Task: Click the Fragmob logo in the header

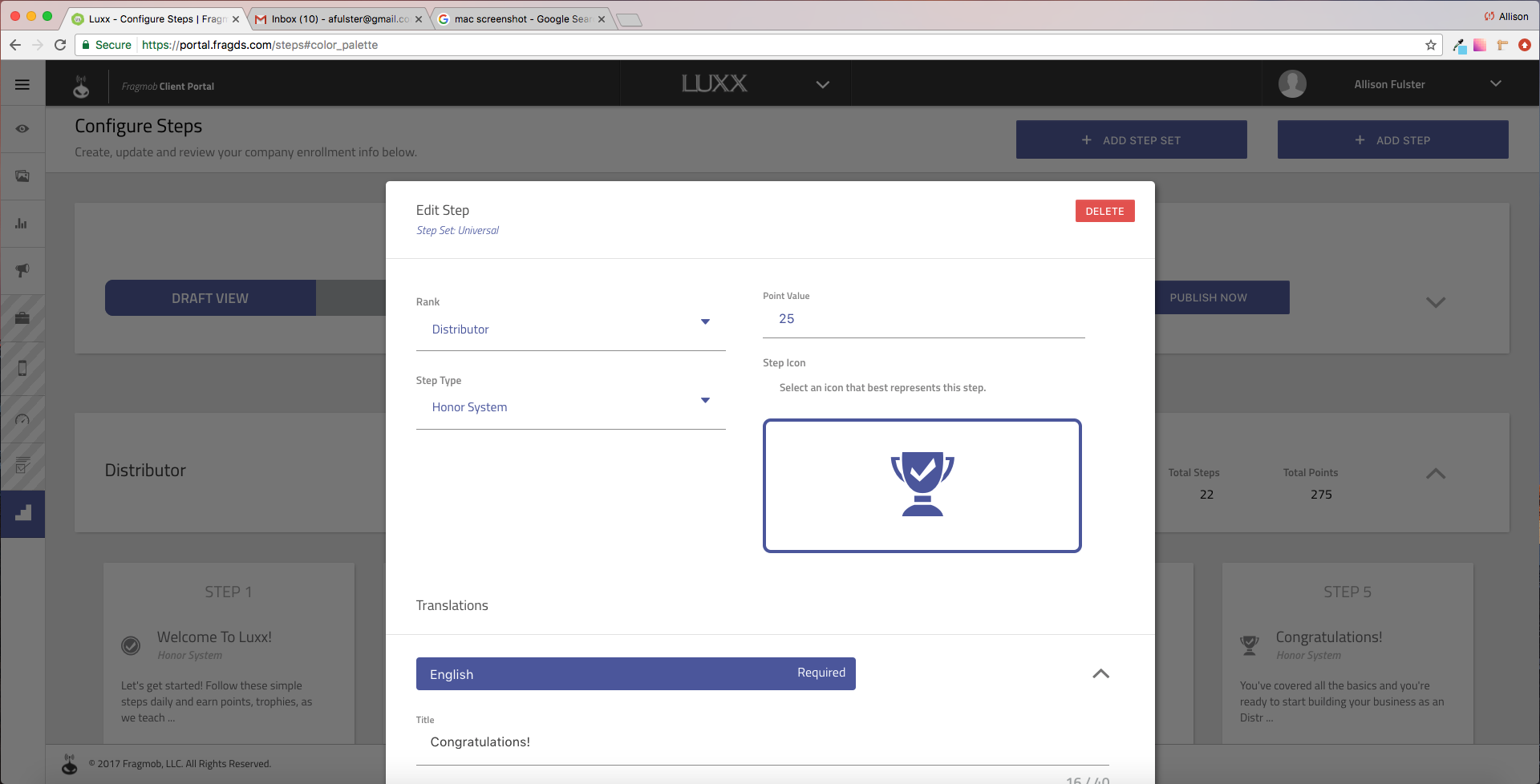Action: tap(81, 86)
